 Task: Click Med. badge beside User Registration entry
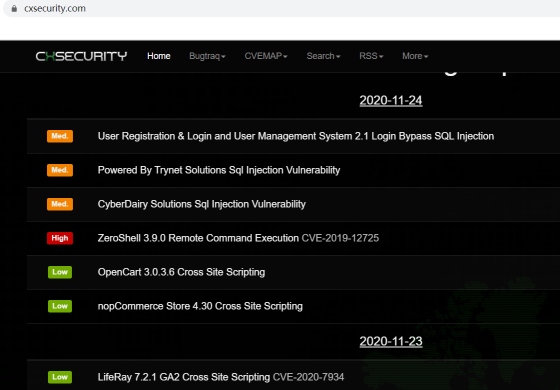click(60, 136)
